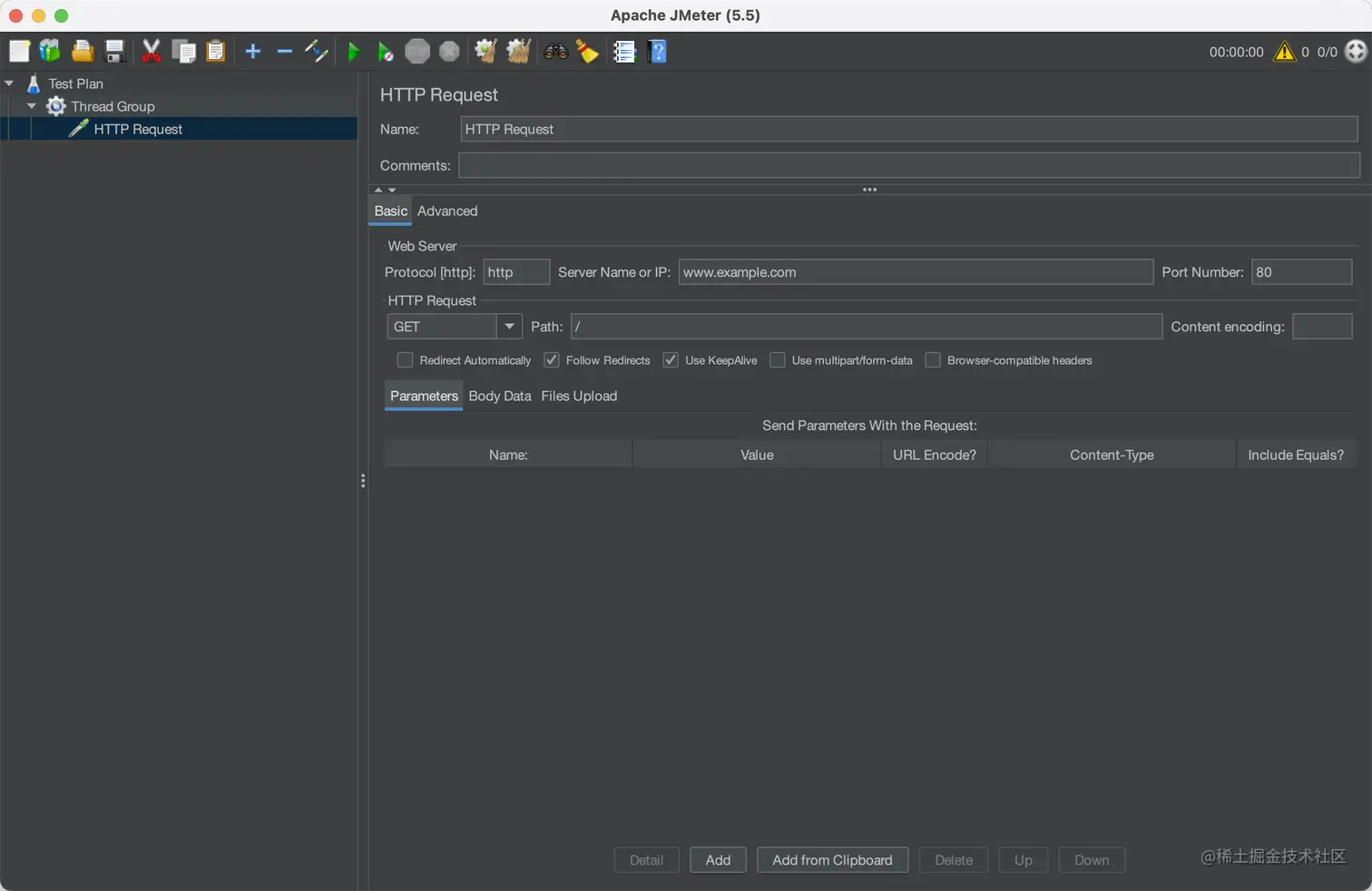Screen dimensions: 1372x891
Task: Select the Files Upload tab
Action: click(579, 396)
